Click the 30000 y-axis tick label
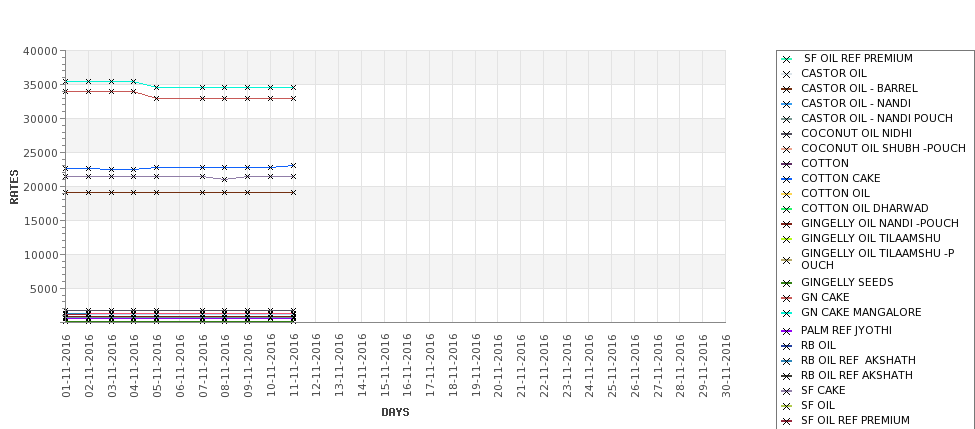This screenshot has width=975, height=429. pyautogui.click(x=40, y=119)
